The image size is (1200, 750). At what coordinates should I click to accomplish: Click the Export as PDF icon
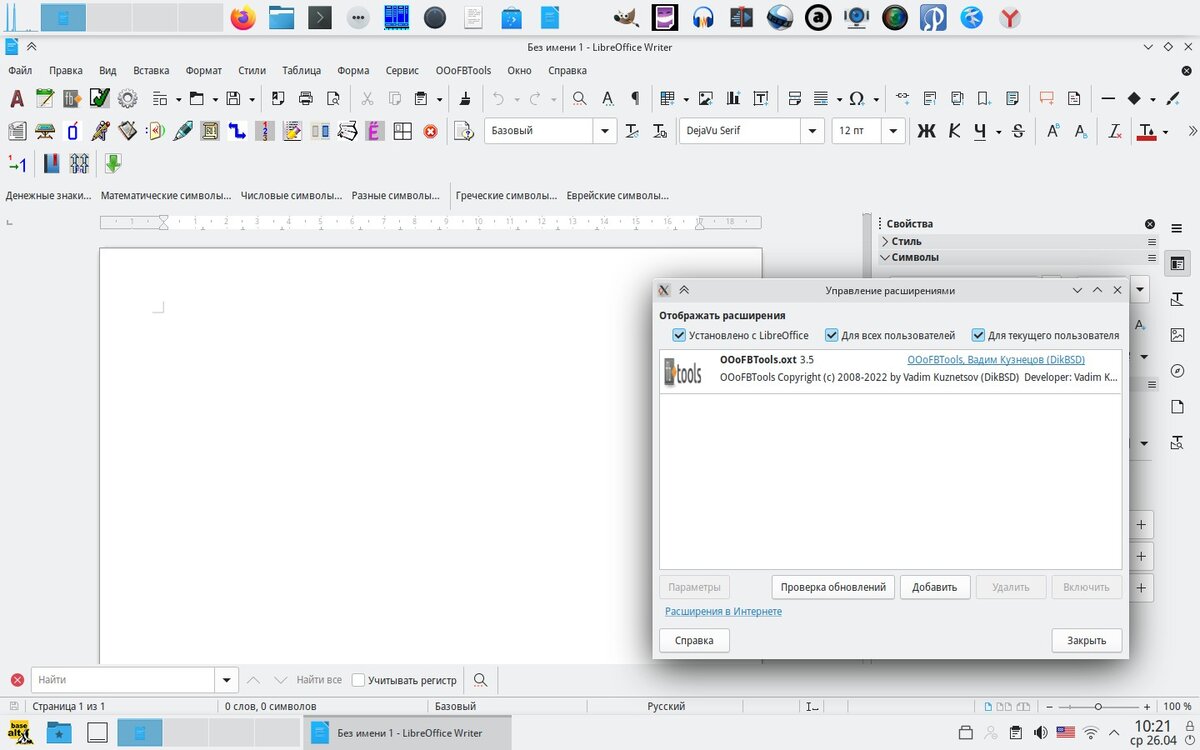tap(278, 99)
